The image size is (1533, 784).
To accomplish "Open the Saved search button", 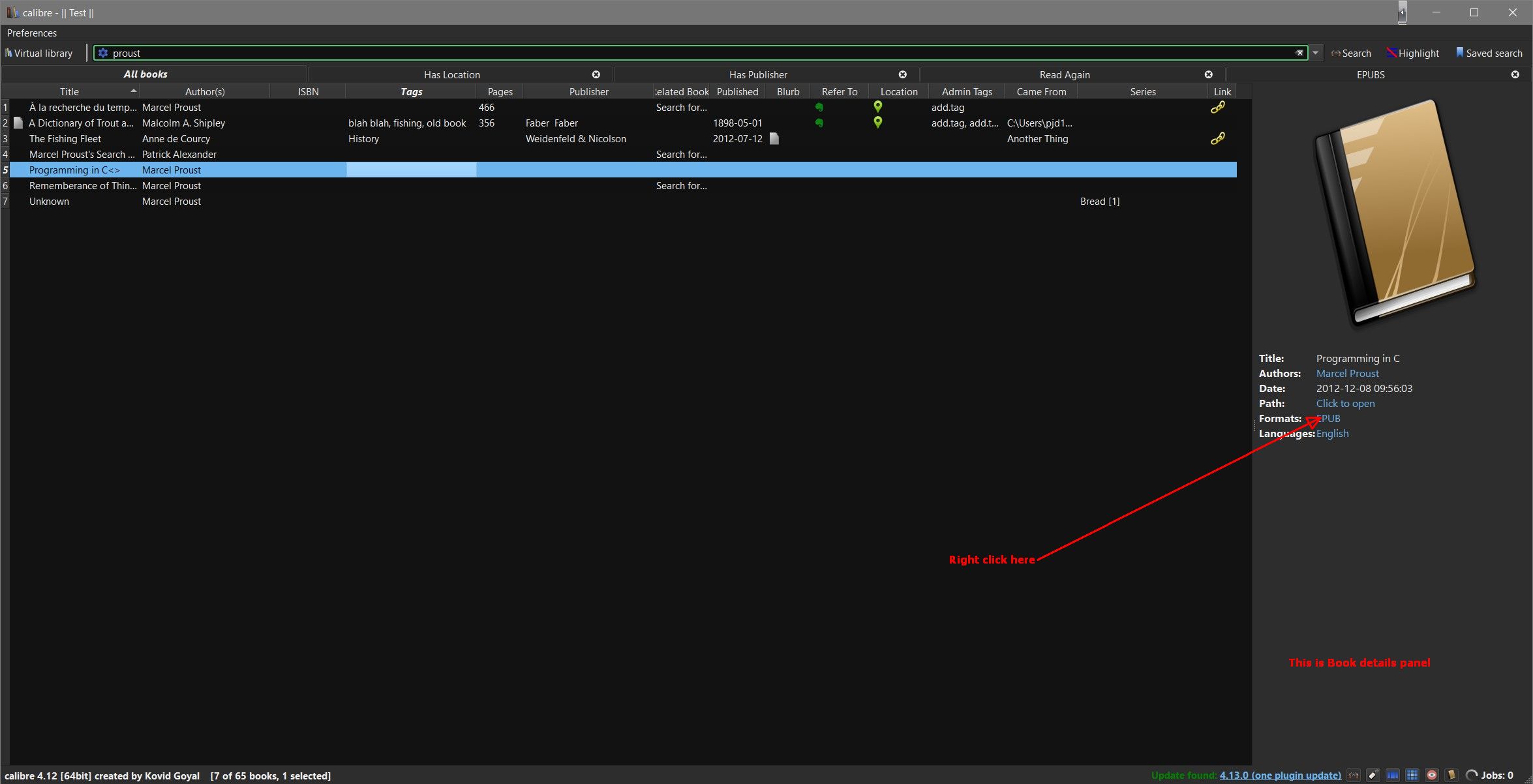I will (x=1489, y=53).
